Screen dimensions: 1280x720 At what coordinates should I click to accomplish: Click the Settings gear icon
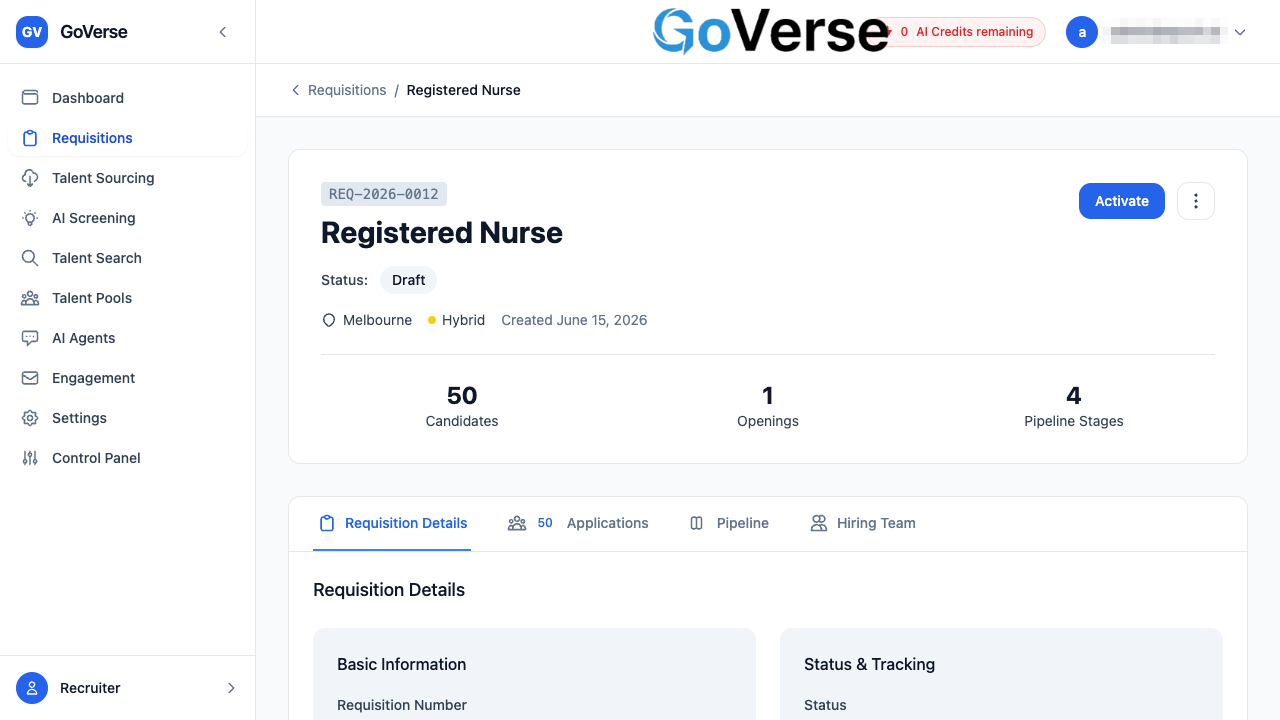click(x=30, y=418)
